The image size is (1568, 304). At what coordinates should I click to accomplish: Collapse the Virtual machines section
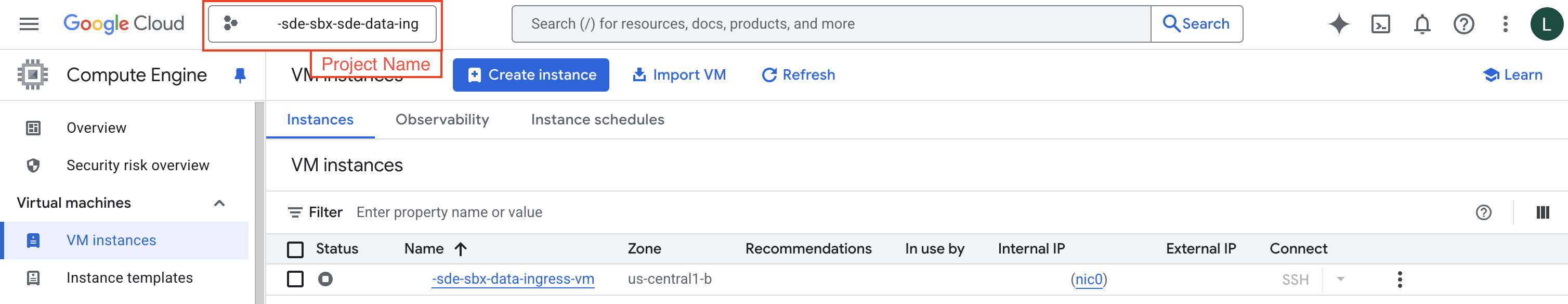pos(219,203)
